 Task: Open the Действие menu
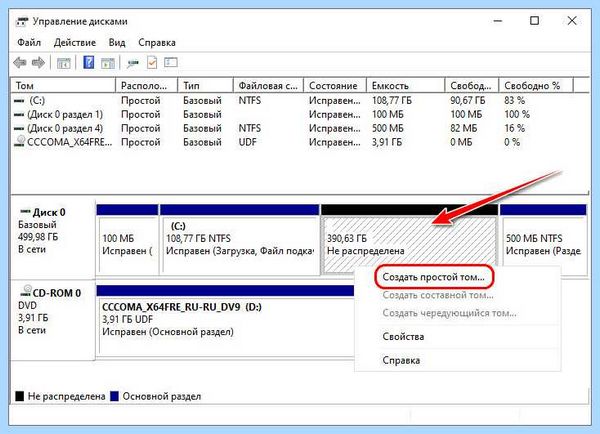[x=75, y=42]
